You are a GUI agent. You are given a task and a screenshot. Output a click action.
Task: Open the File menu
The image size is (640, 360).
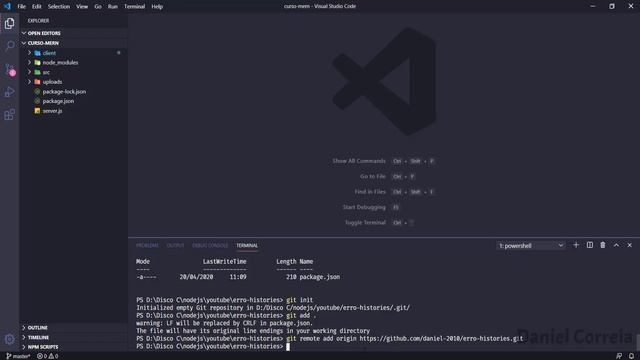click(22, 7)
